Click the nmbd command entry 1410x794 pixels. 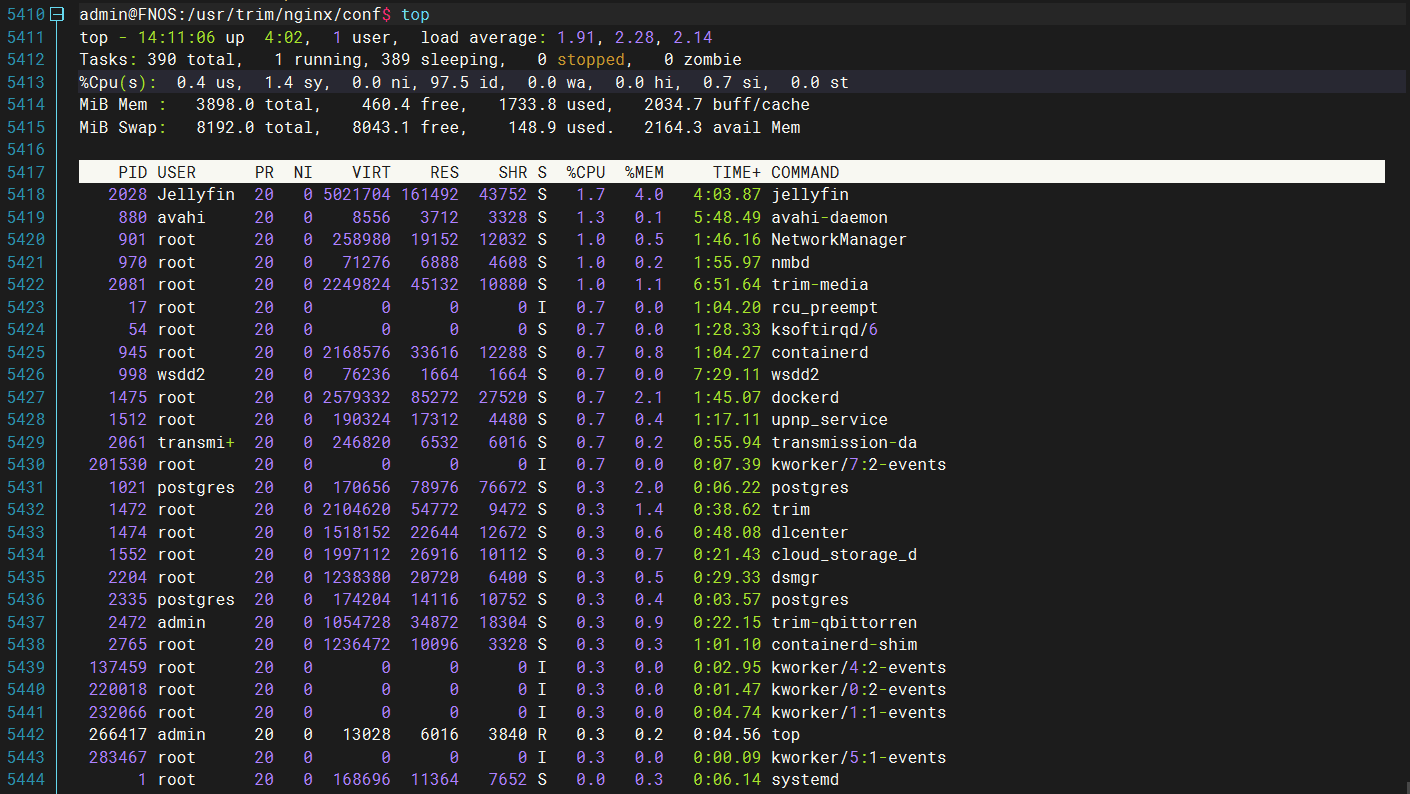[790, 262]
